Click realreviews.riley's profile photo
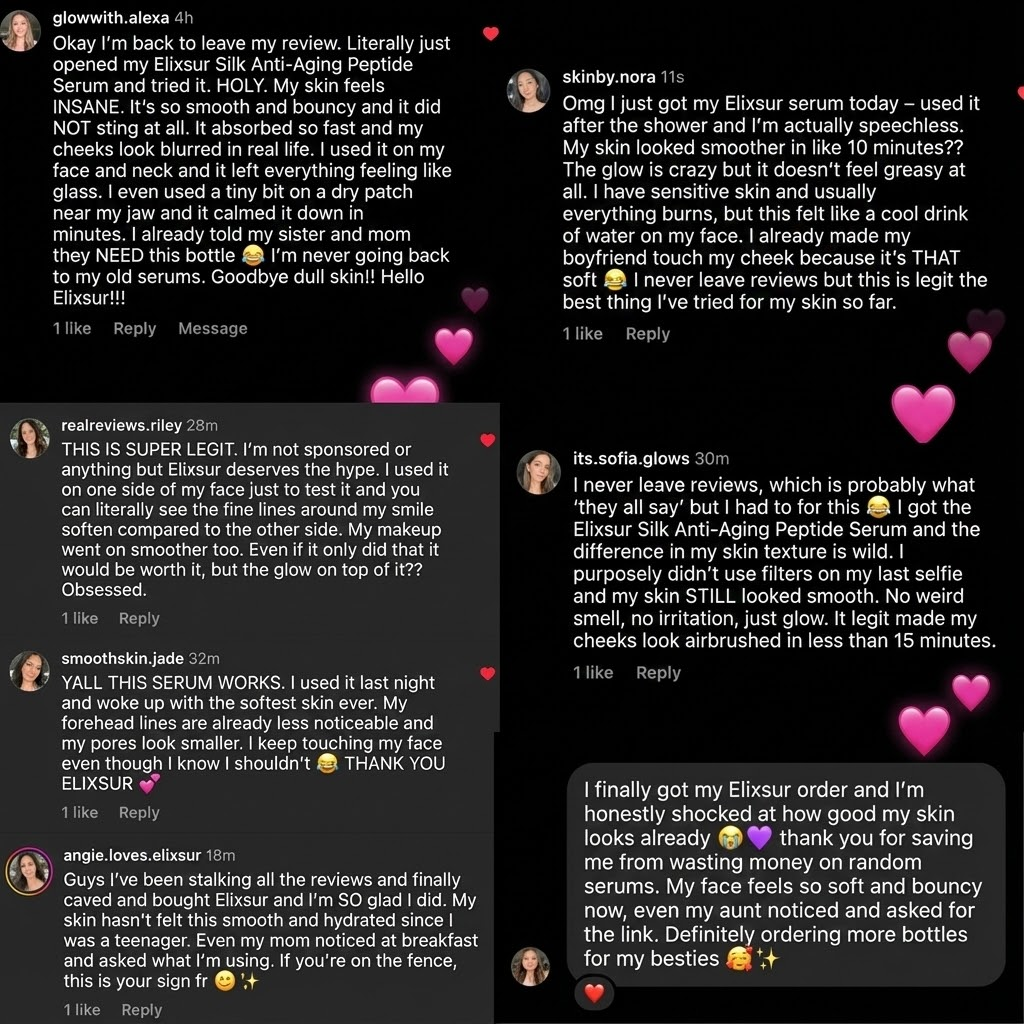Image resolution: width=1024 pixels, height=1024 pixels. [29, 438]
